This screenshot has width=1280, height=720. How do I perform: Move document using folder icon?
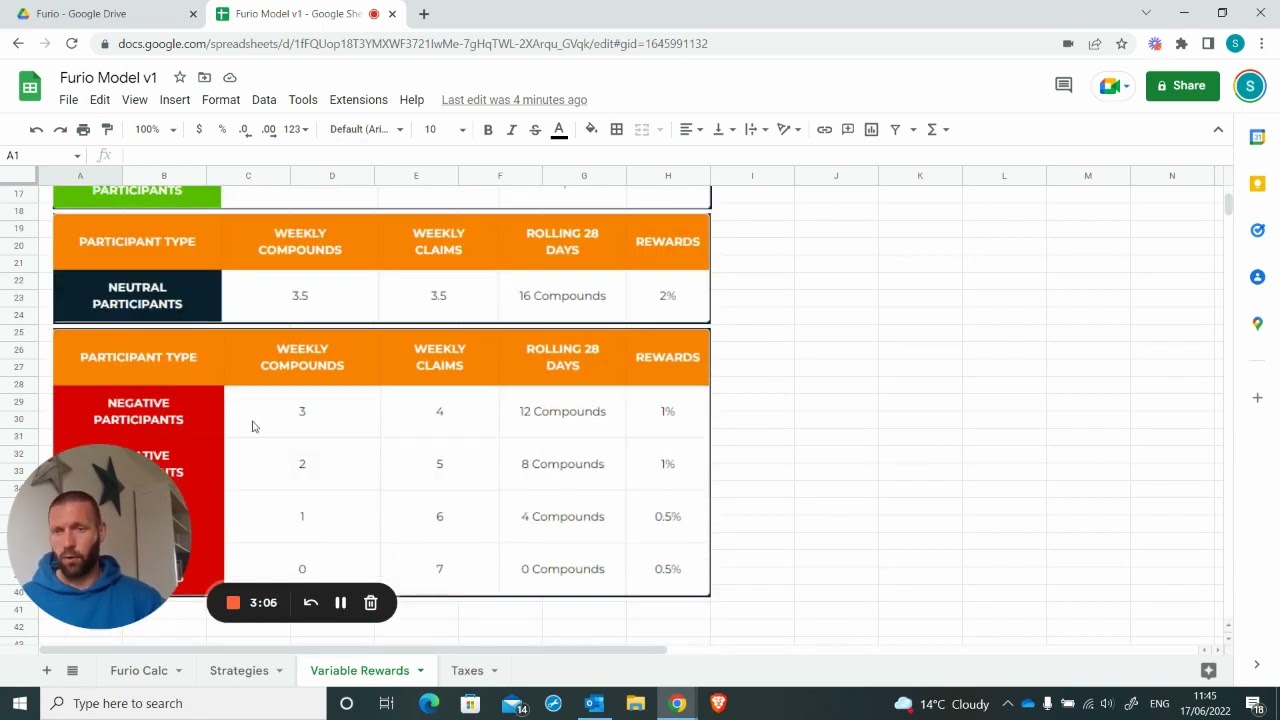pos(204,77)
